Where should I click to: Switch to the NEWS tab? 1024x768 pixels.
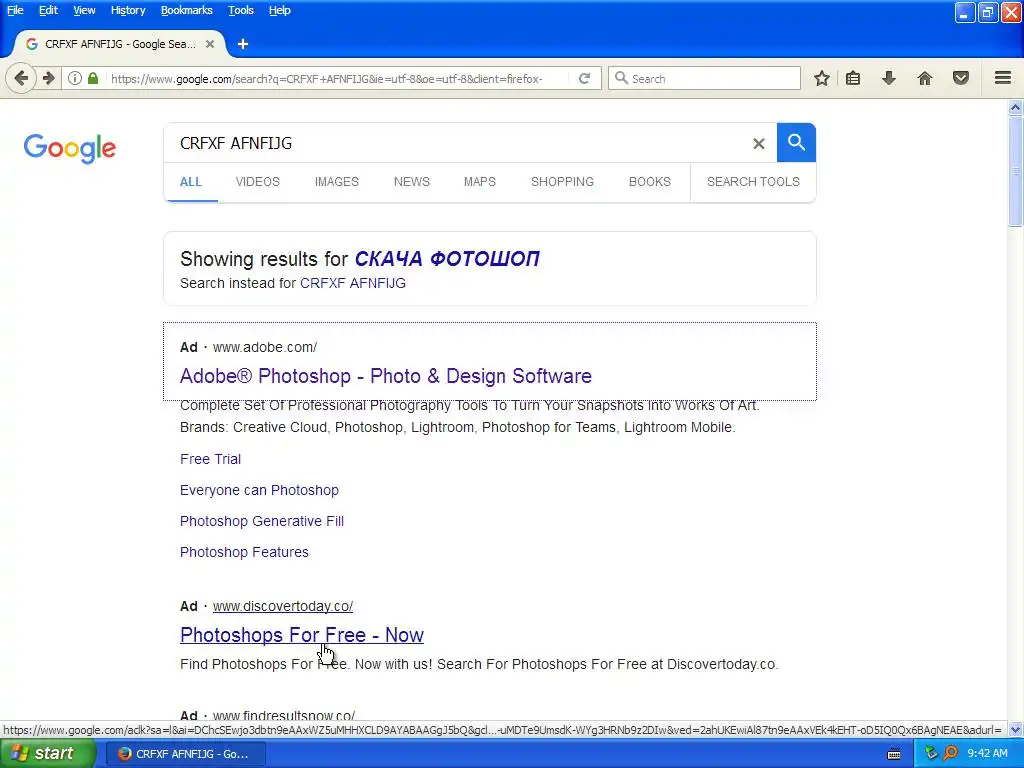412,182
